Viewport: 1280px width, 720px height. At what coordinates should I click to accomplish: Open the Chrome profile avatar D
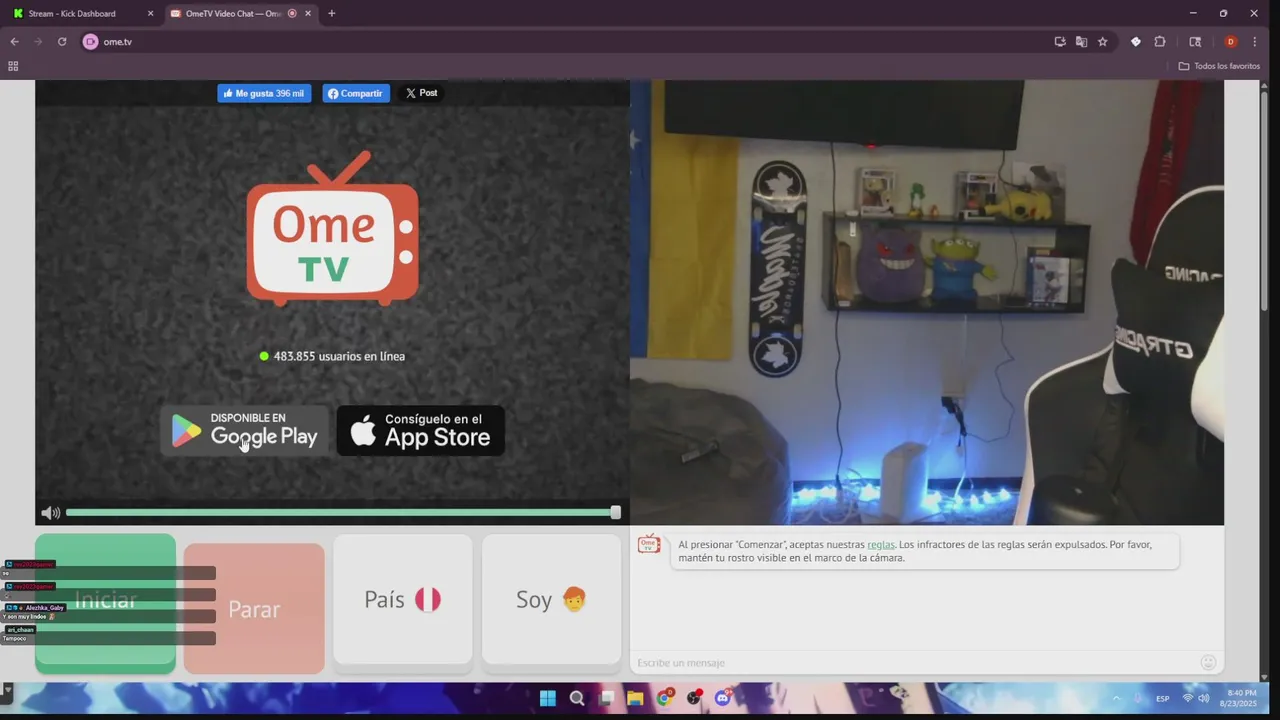(x=1231, y=42)
